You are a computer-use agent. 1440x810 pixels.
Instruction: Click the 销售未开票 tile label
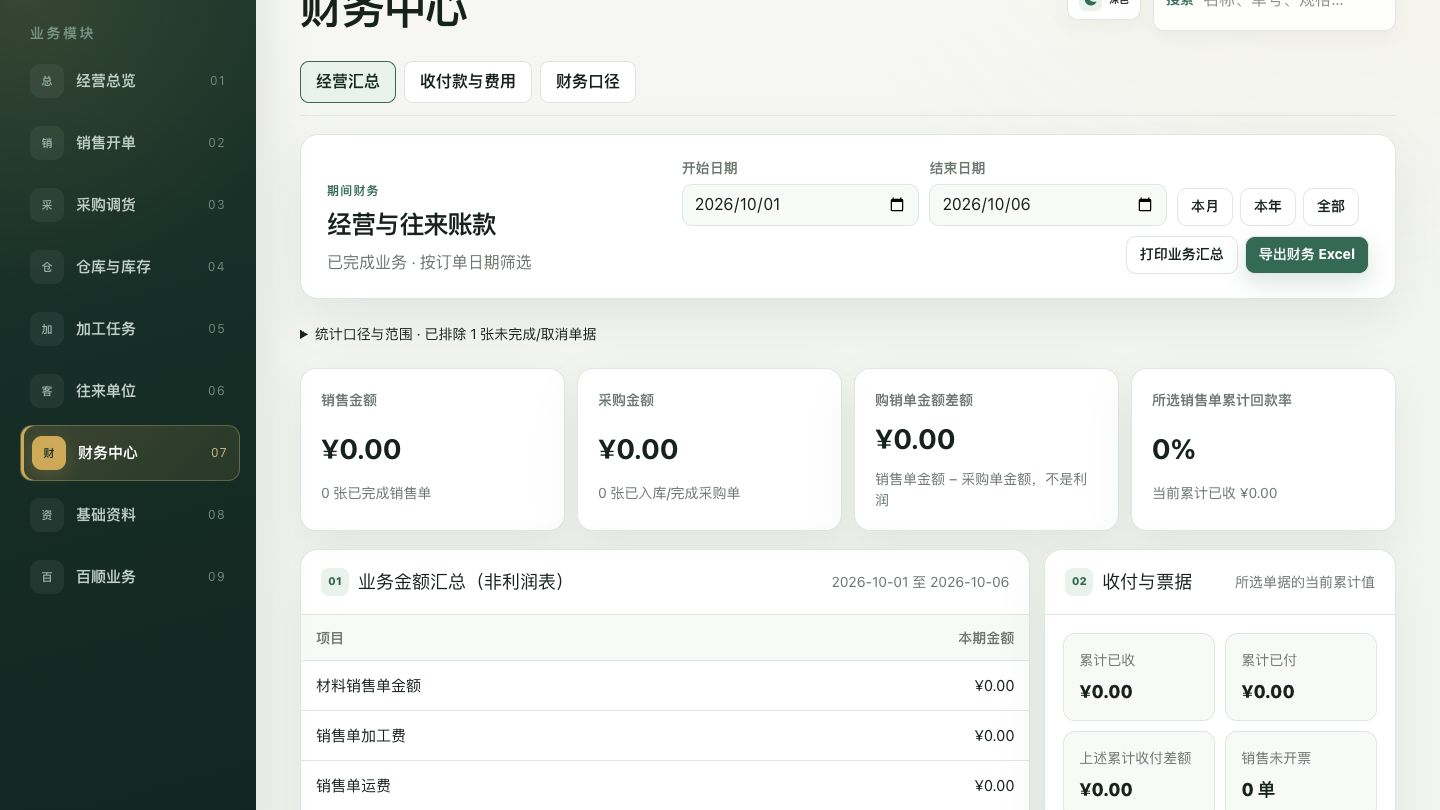1276,758
